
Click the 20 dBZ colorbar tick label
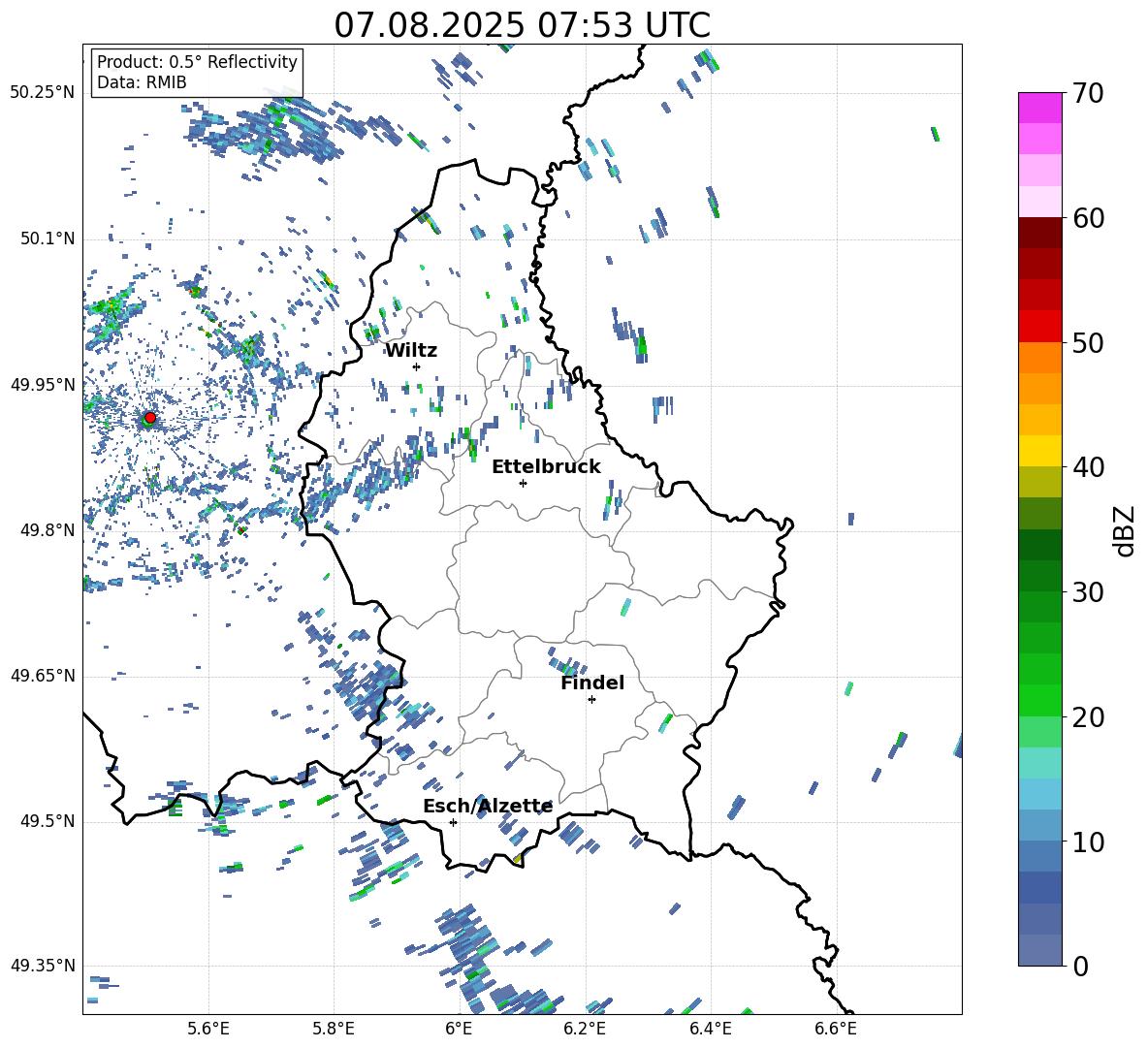1088,717
